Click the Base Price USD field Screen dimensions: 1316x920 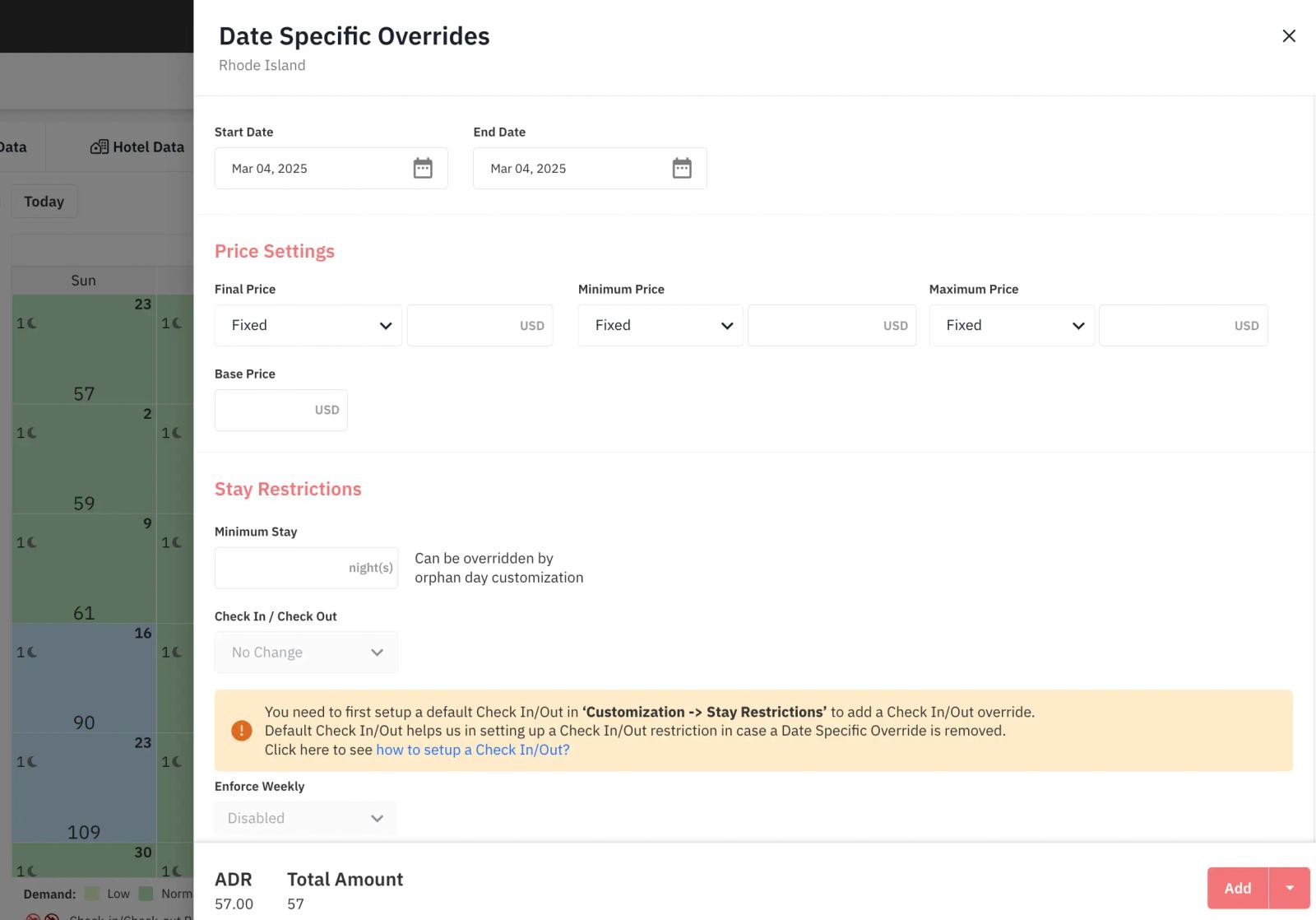(281, 410)
